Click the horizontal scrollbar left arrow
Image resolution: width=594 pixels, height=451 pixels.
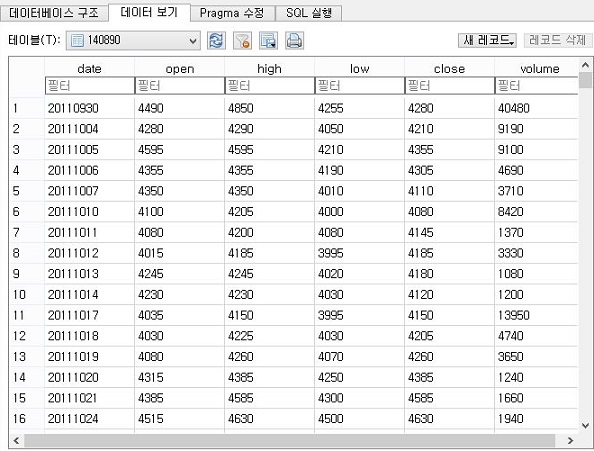click(16, 440)
